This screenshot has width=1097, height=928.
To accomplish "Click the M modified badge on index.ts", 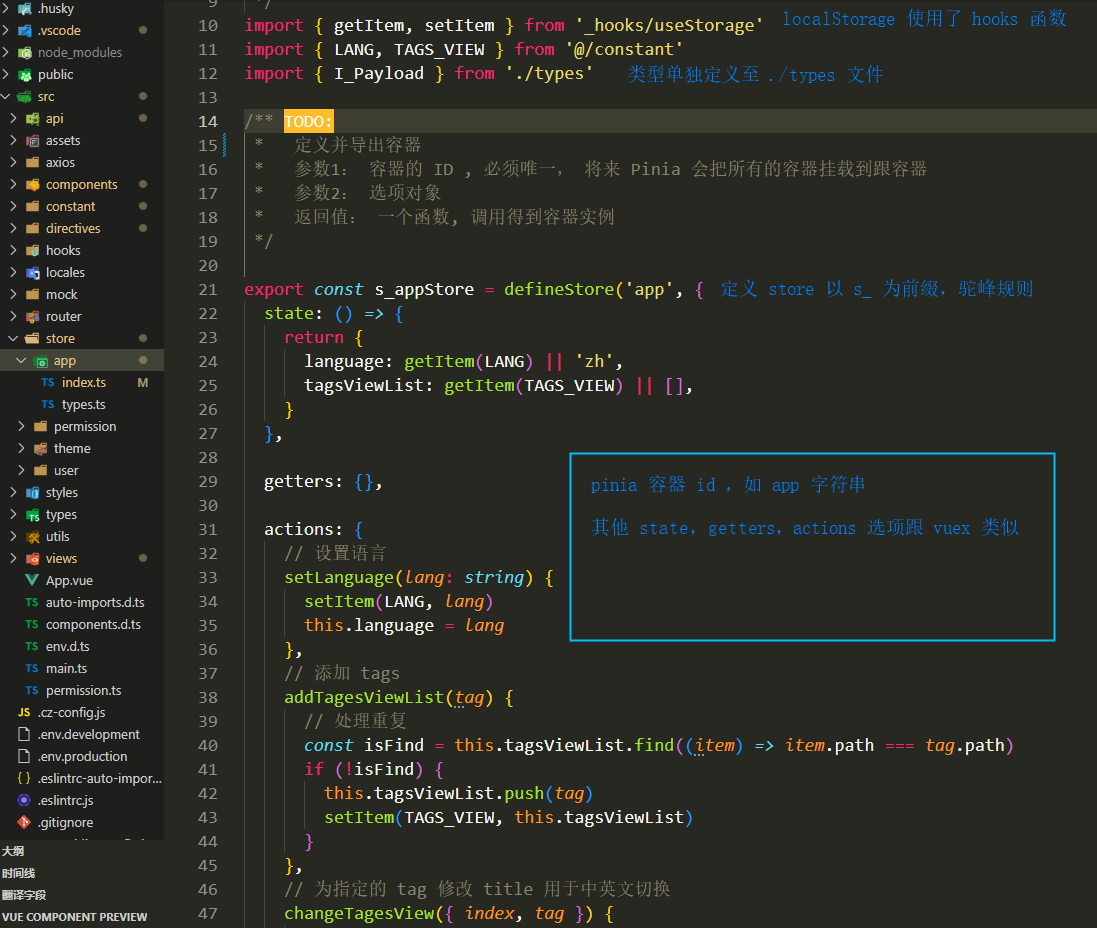I will 143,383.
